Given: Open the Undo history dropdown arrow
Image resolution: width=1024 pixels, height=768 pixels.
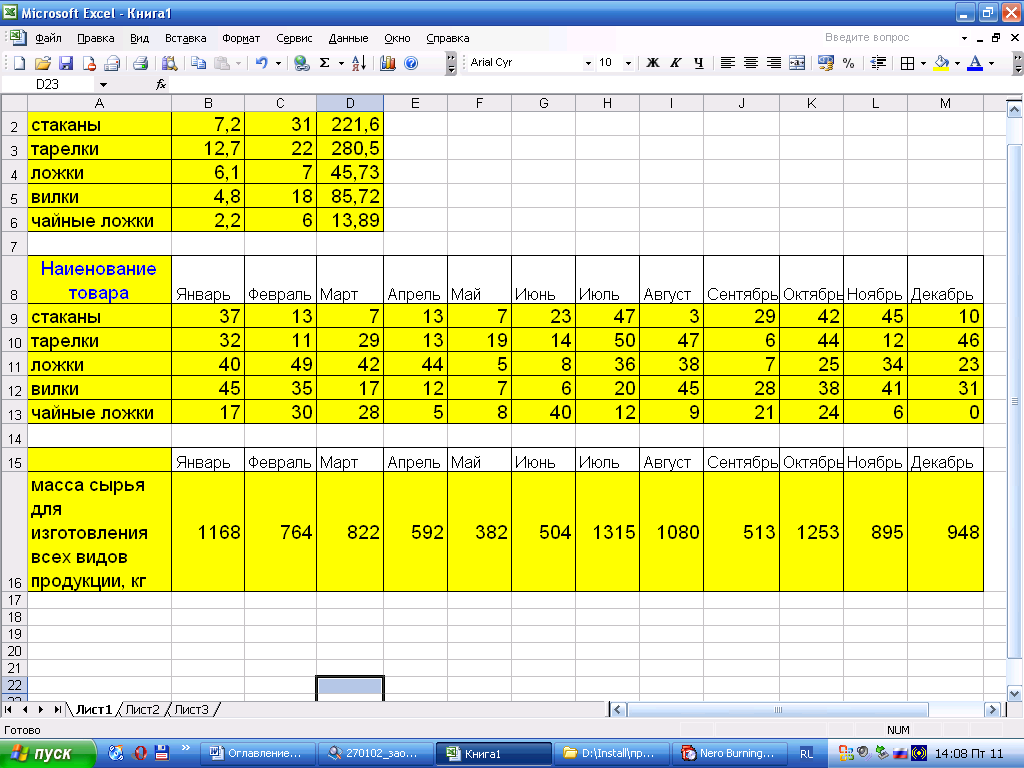Looking at the screenshot, I should [278, 63].
